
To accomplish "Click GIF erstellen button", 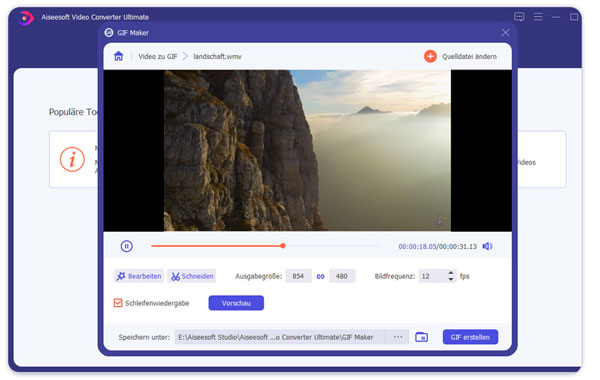I will (x=470, y=337).
